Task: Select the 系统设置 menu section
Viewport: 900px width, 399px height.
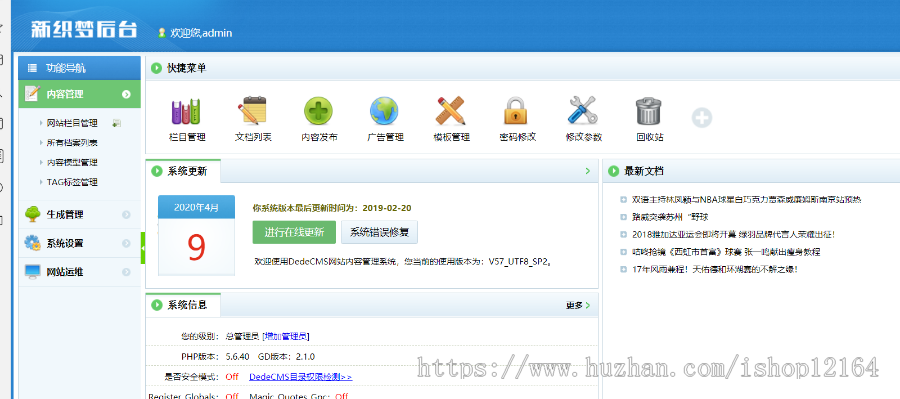Action: pyautogui.click(x=80, y=243)
